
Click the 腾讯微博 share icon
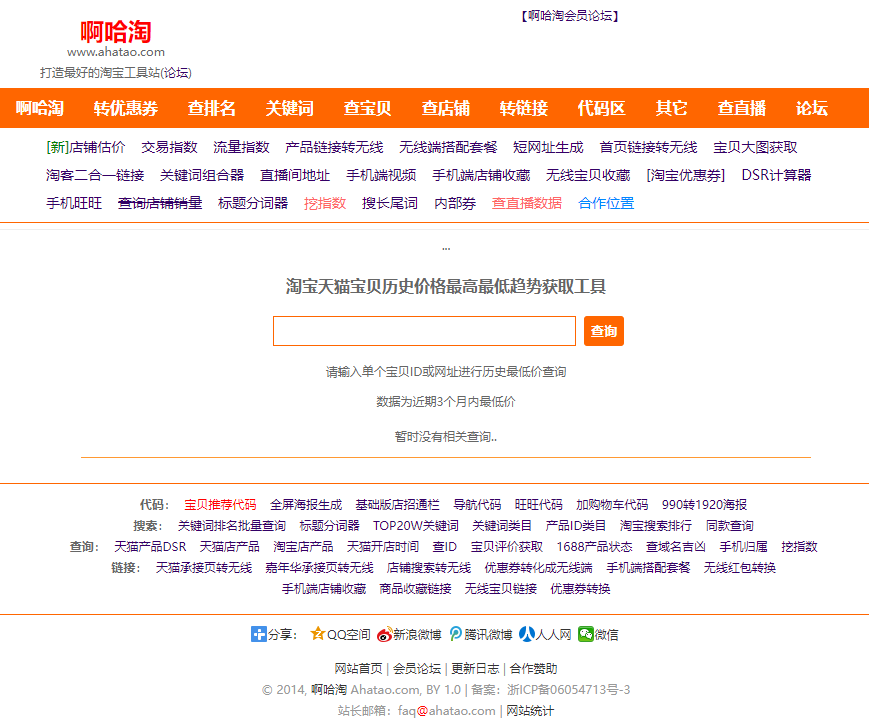click(x=456, y=634)
